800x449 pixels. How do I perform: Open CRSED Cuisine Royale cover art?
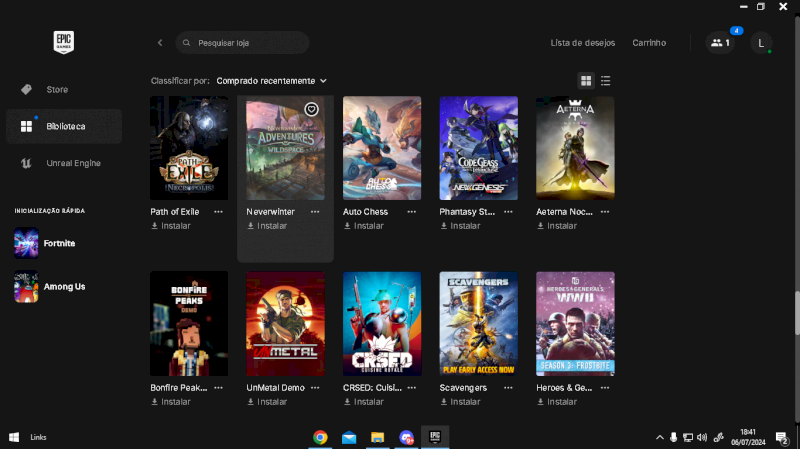(x=382, y=323)
